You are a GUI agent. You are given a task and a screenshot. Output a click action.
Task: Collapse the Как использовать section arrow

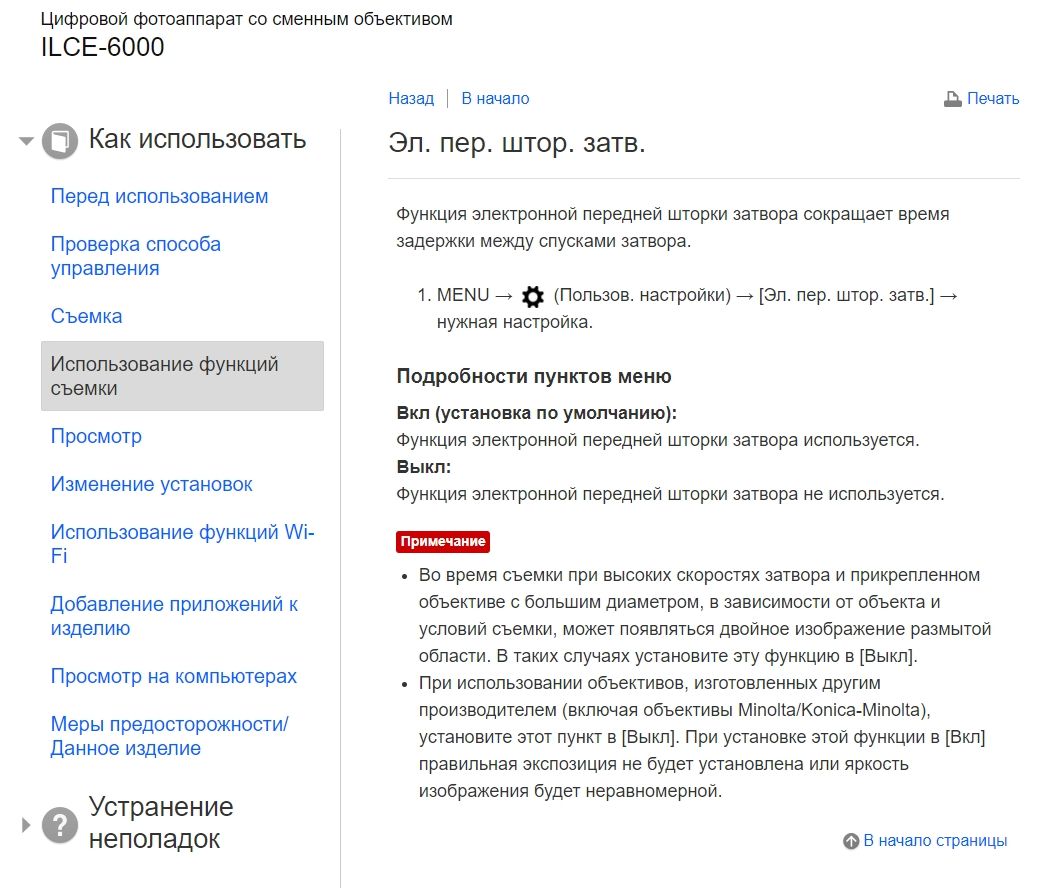pyautogui.click(x=26, y=141)
